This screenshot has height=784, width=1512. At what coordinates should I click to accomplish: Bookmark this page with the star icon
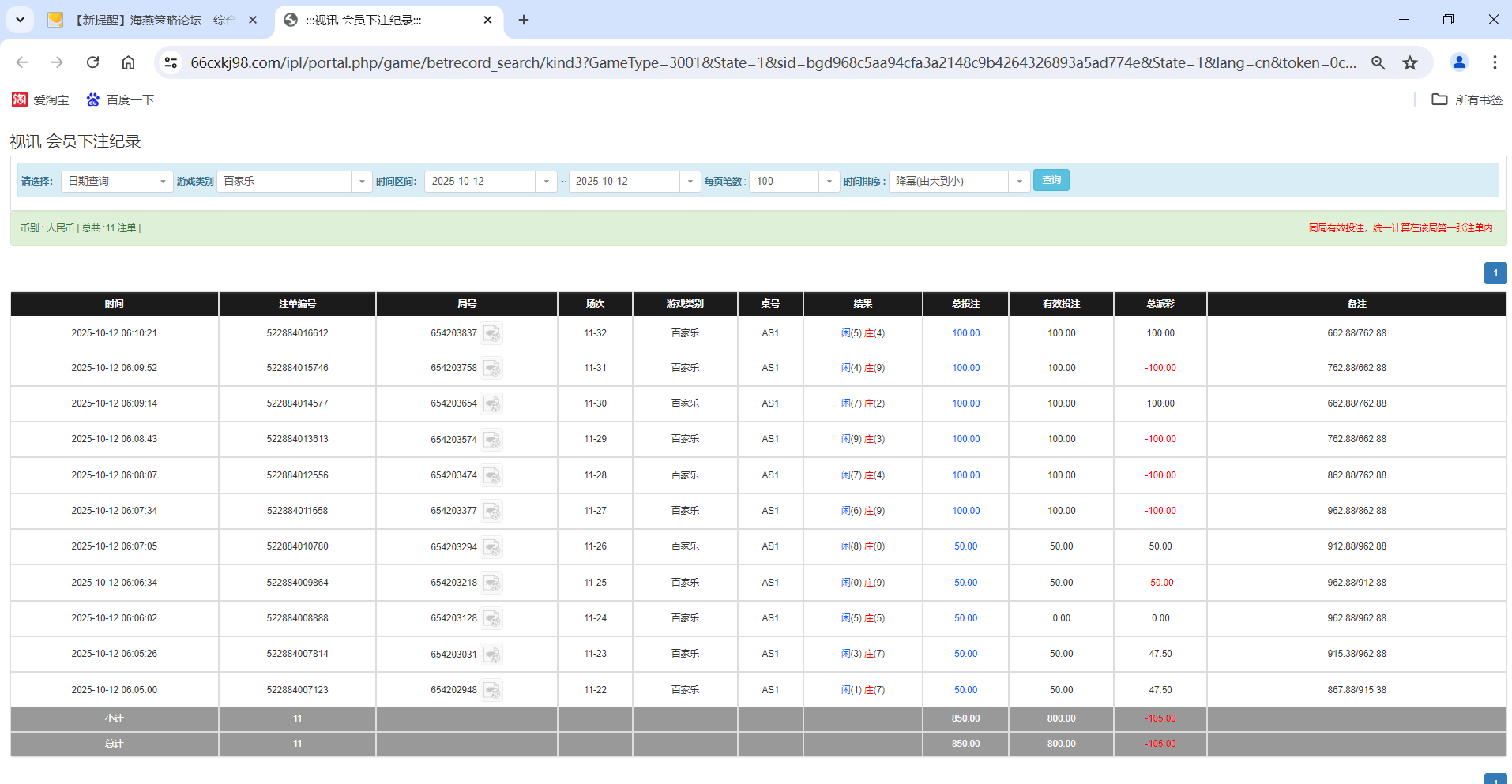coord(1410,62)
